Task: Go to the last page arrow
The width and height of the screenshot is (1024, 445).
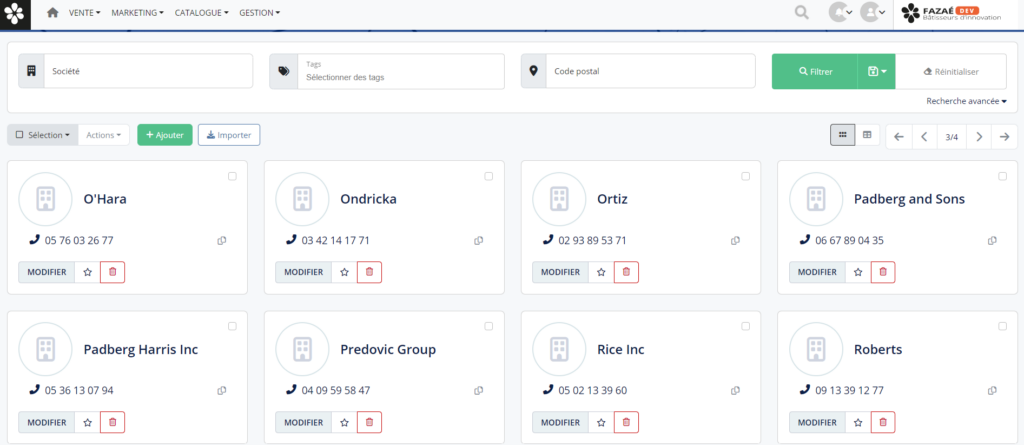Action: 1005,136
